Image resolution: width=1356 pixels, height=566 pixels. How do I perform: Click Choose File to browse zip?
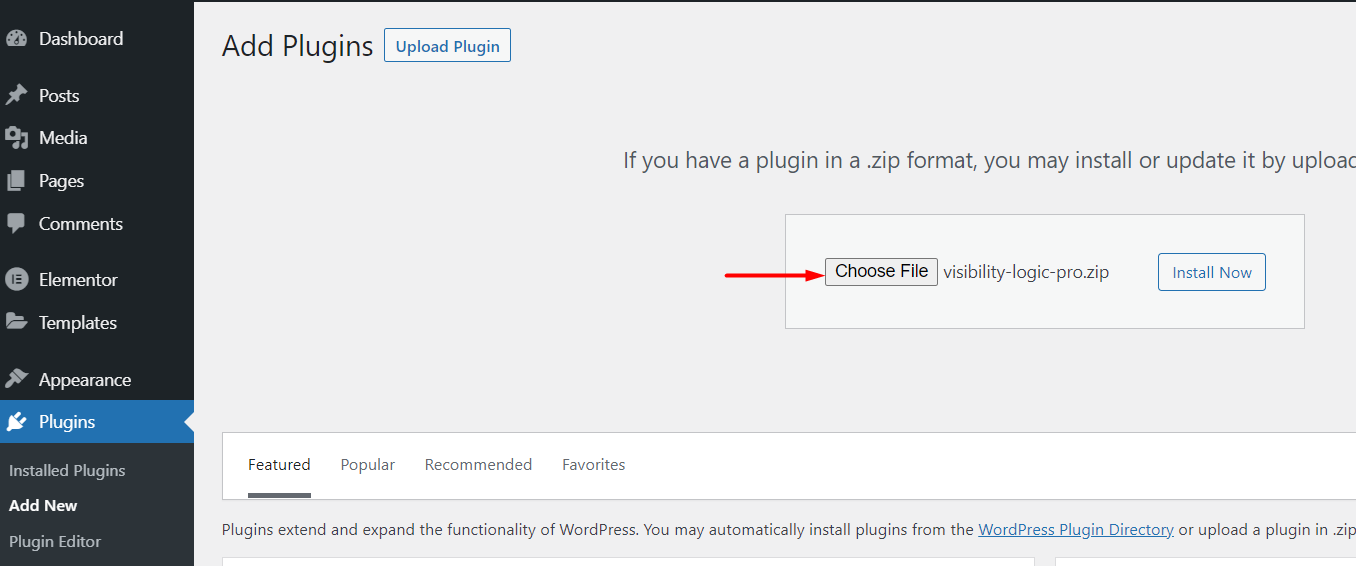point(881,272)
